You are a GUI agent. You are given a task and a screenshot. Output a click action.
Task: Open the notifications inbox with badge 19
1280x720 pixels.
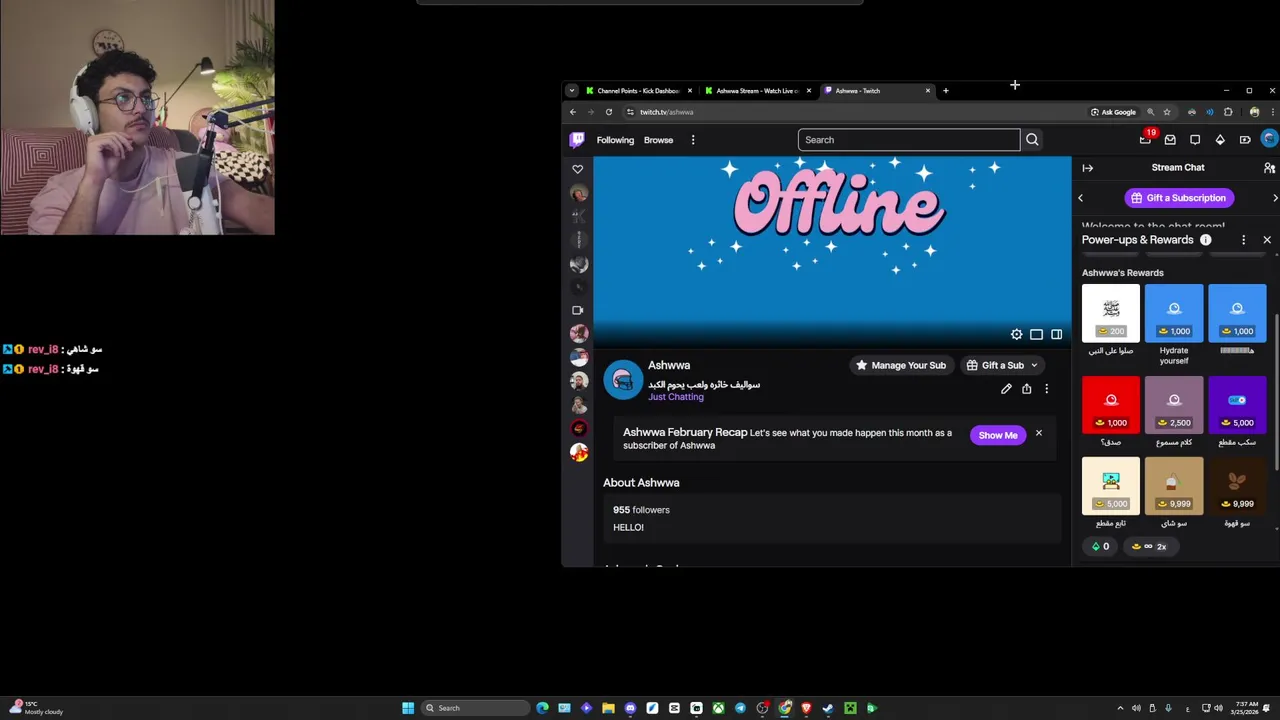[1146, 139]
